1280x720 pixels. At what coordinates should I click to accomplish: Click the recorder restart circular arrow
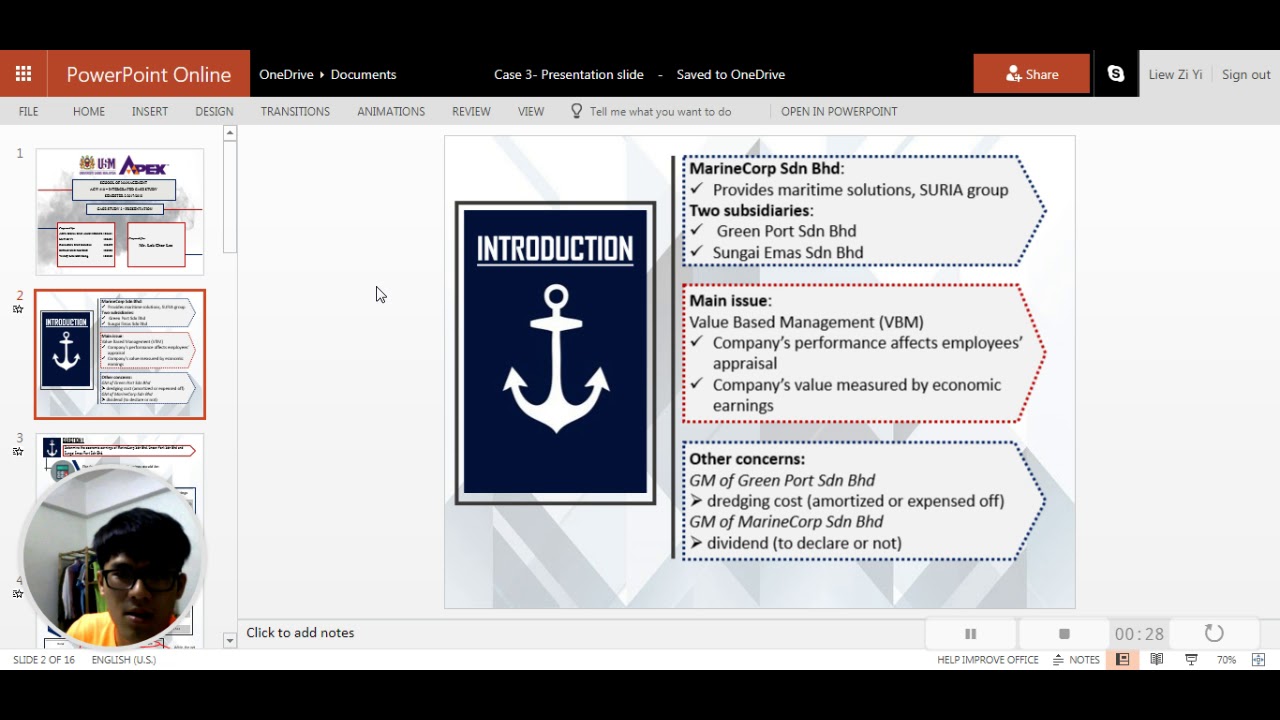[x=1214, y=634]
